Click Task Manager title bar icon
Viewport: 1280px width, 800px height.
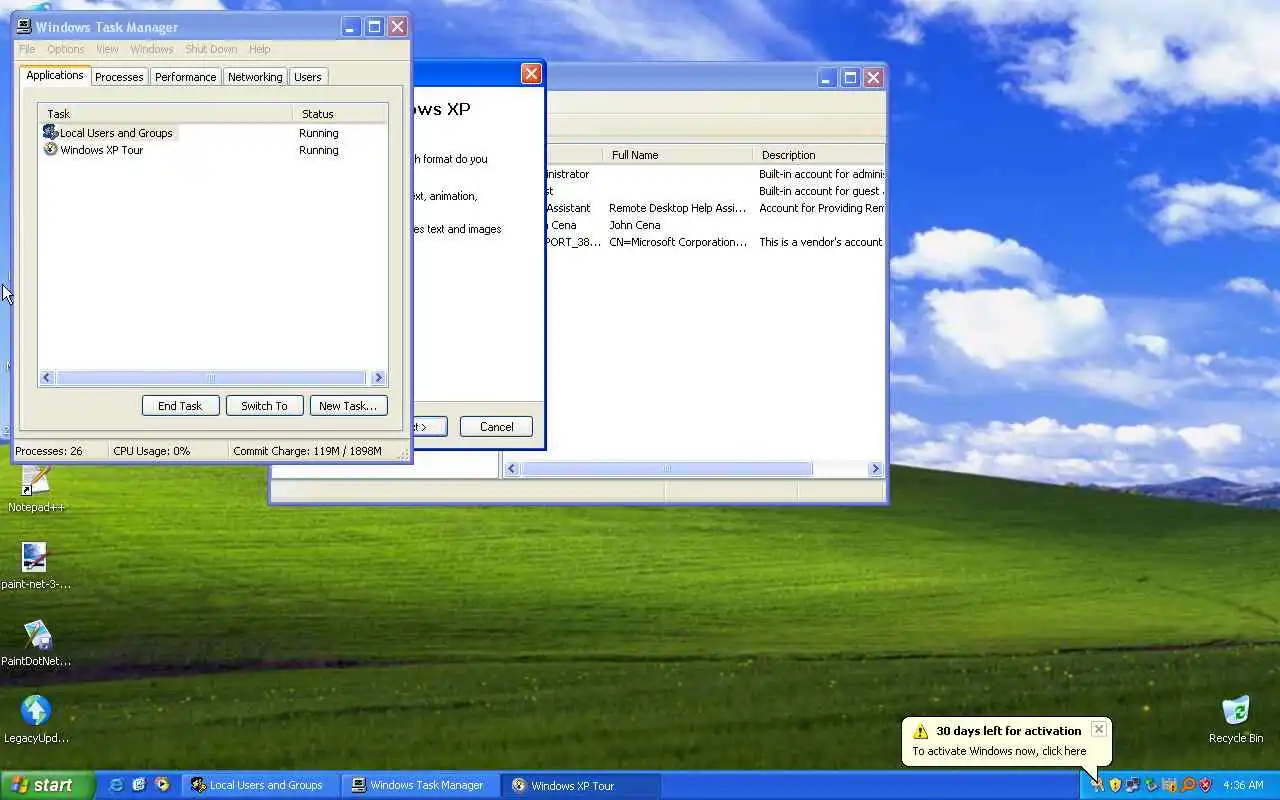point(24,27)
